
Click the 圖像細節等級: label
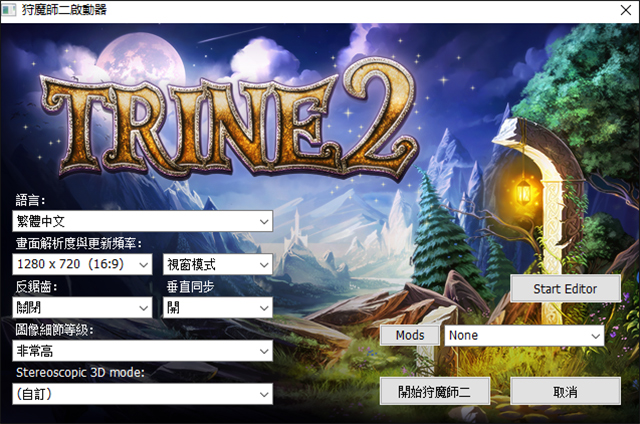[x=54, y=330]
